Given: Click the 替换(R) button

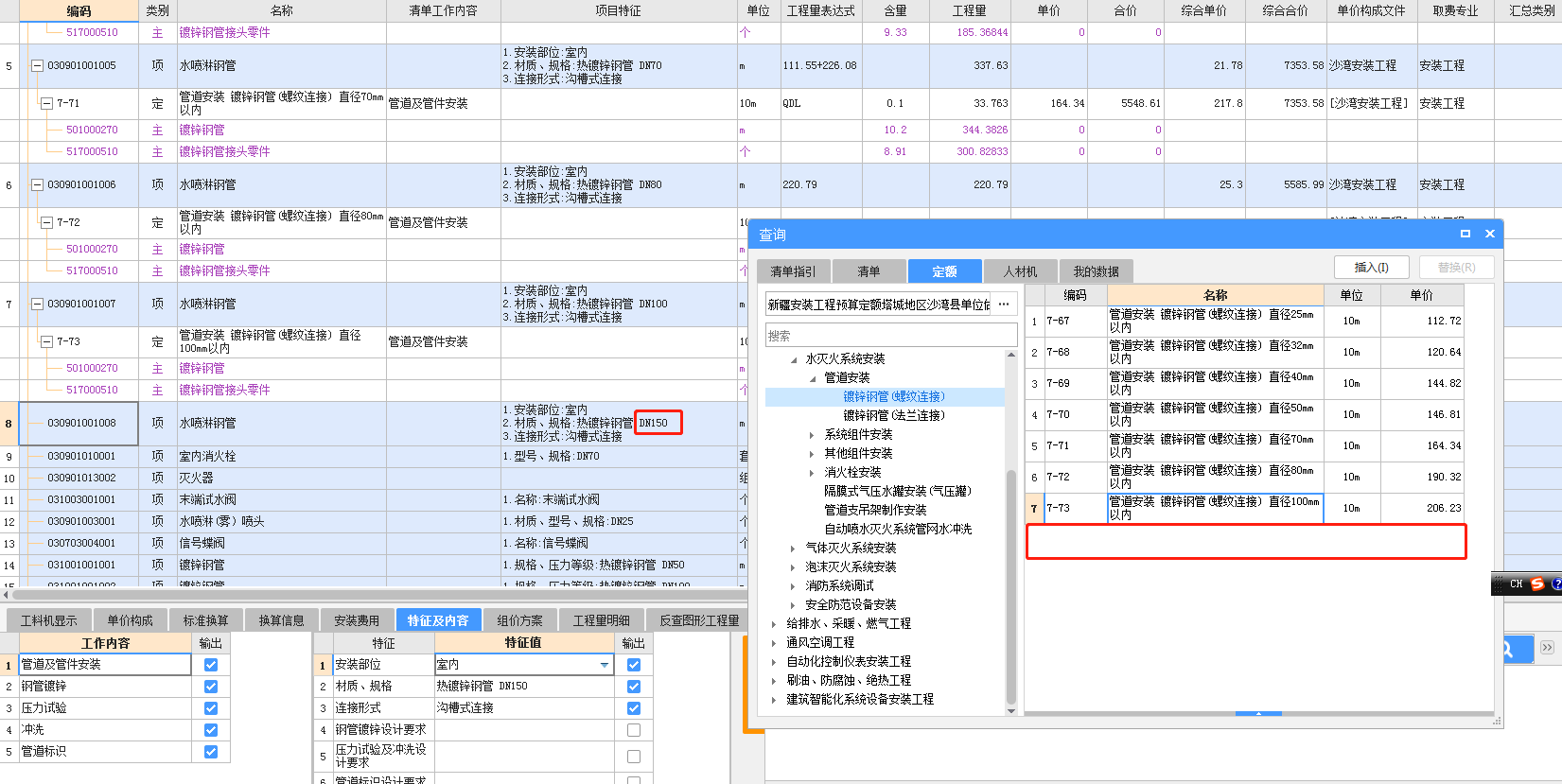Looking at the screenshot, I should (1456, 268).
